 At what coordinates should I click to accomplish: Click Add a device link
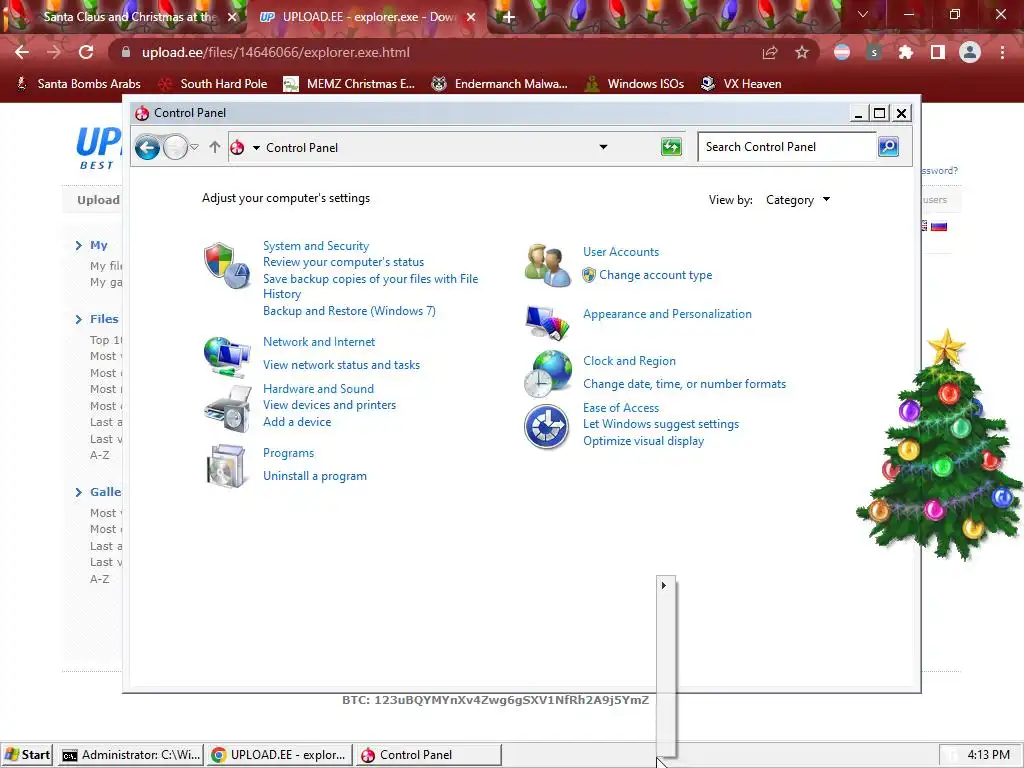tap(297, 422)
